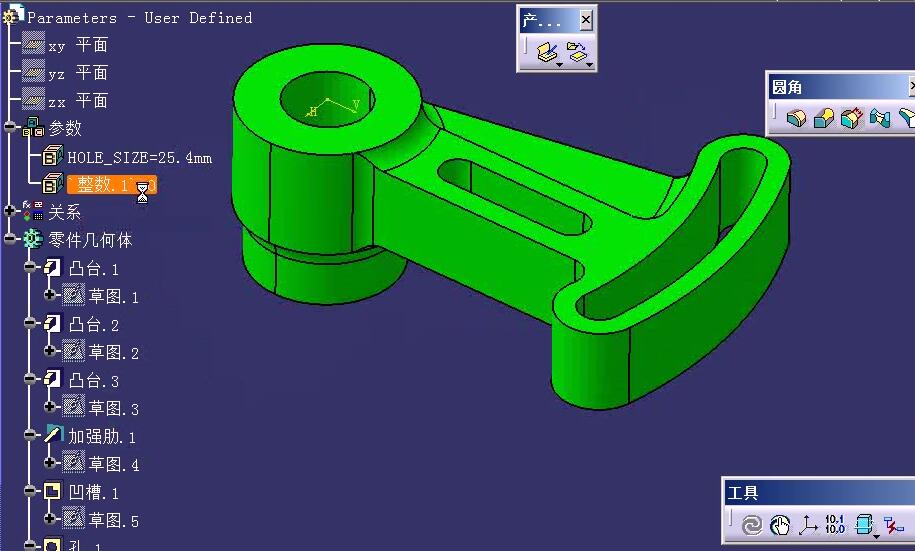This screenshot has height=551, width=915.
Task: Expand the 草图.3 sketch node
Action: [50, 406]
